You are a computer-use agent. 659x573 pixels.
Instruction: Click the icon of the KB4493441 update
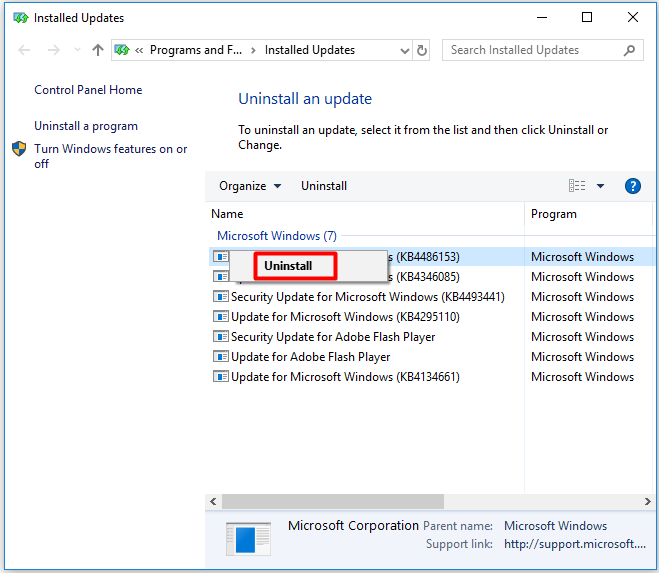pyautogui.click(x=221, y=296)
